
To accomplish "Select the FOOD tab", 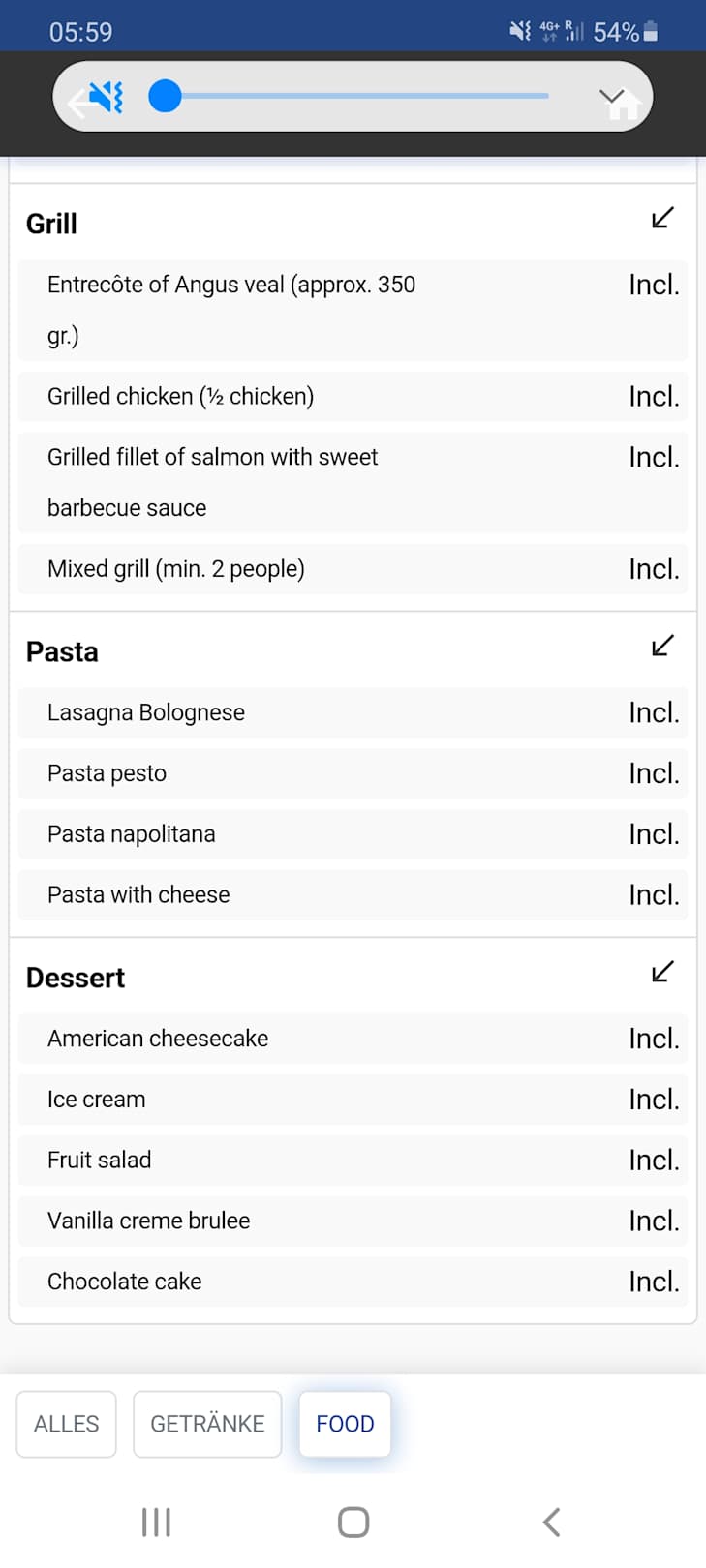I will [345, 1424].
